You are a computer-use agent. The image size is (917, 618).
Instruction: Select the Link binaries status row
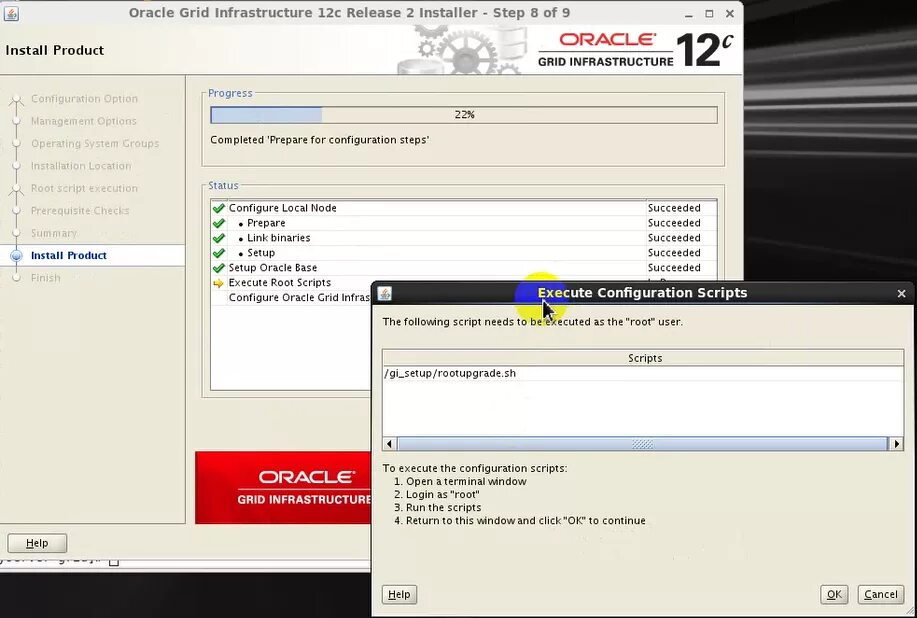pos(464,238)
